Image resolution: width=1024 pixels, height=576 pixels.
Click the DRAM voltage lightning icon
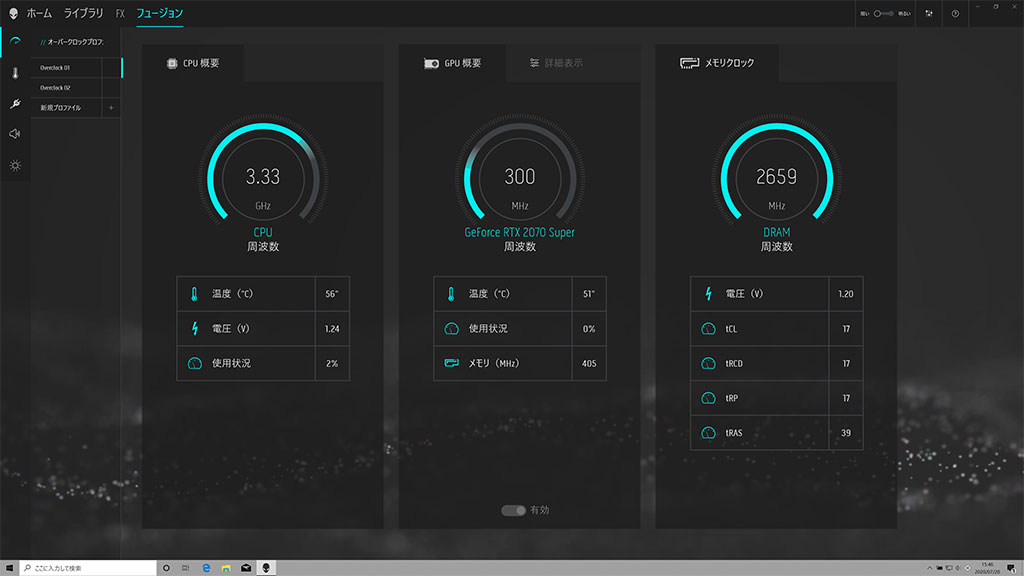click(x=708, y=294)
